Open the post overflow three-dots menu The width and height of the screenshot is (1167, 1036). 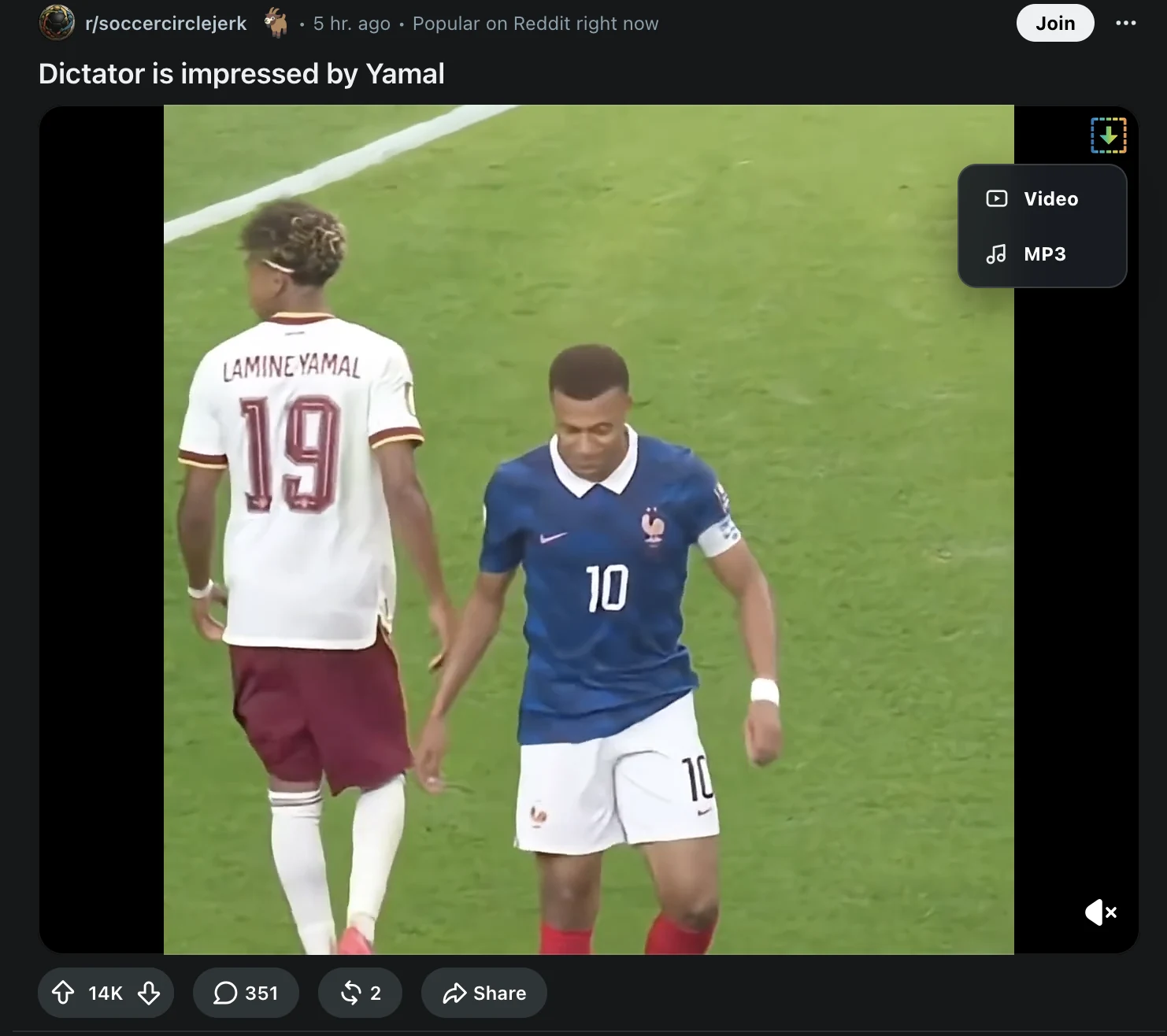point(1126,23)
